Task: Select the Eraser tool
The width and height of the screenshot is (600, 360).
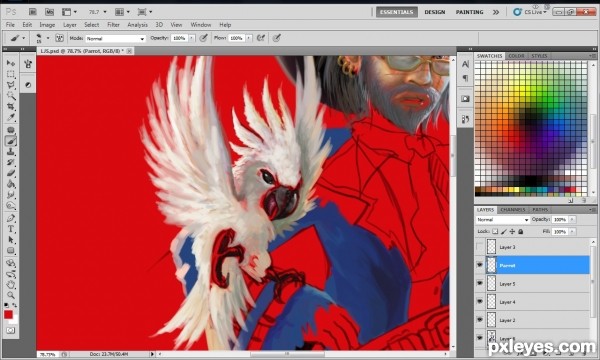Action: pos(11,173)
